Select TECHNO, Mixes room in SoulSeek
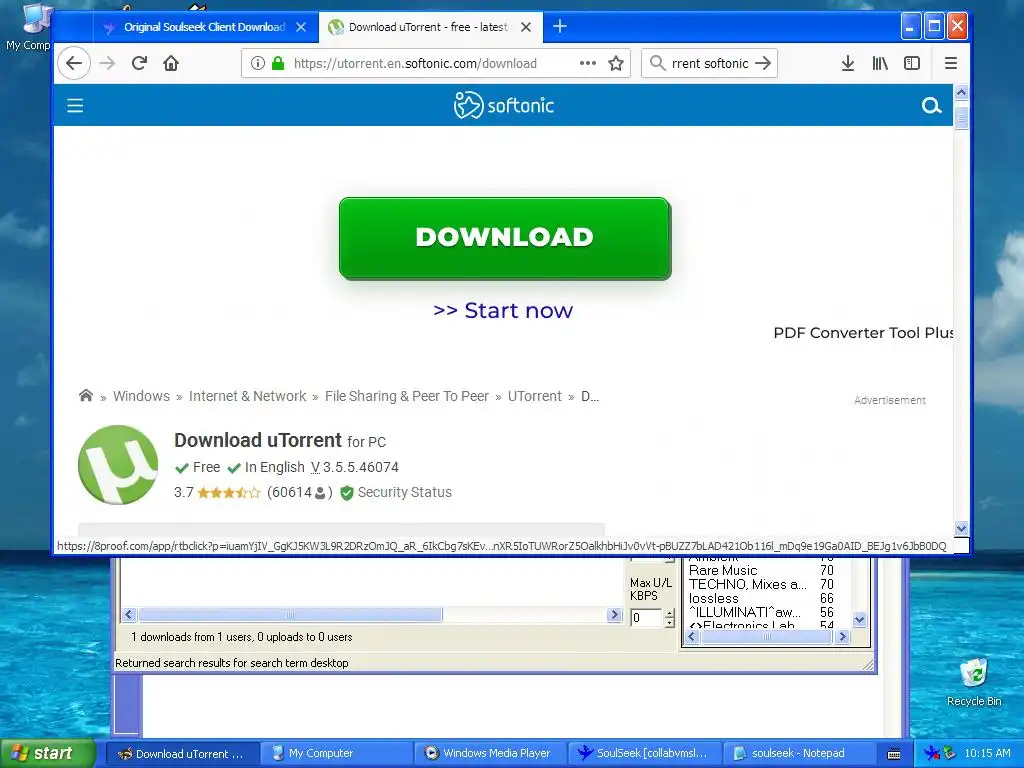Image resolution: width=1024 pixels, height=768 pixels. point(748,584)
